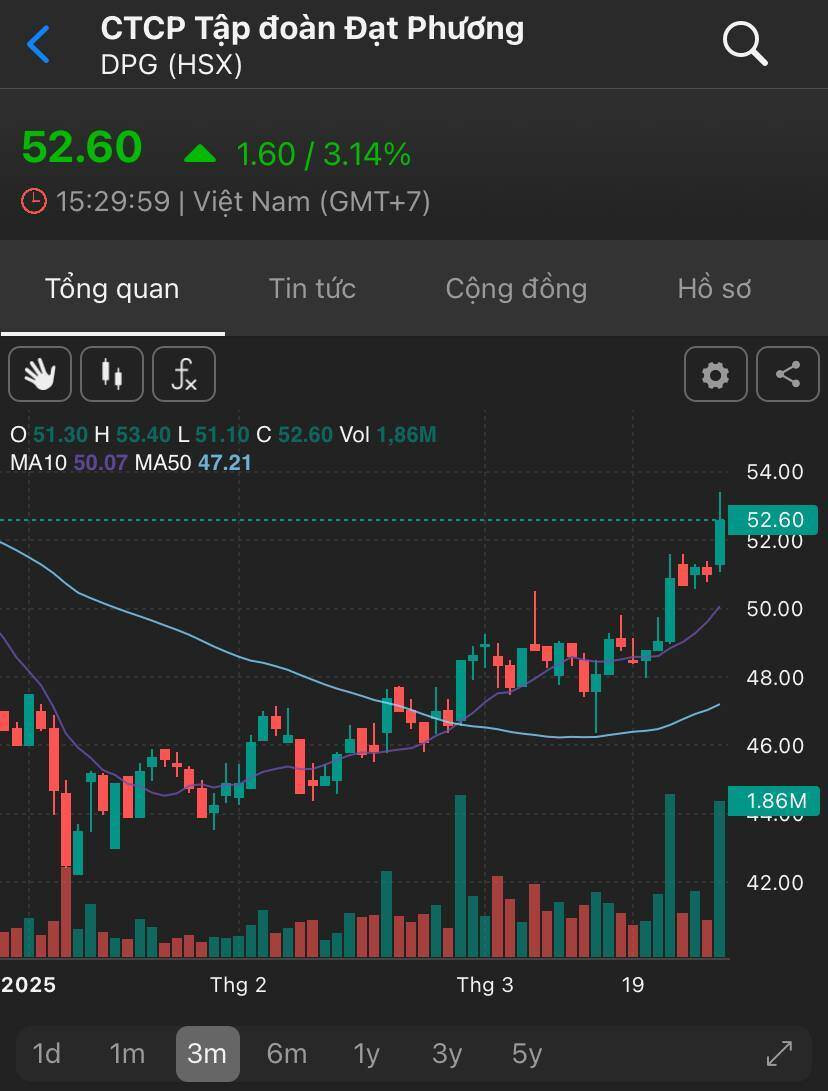Select the 1d timeframe
The image size is (828, 1091).
[47, 1053]
